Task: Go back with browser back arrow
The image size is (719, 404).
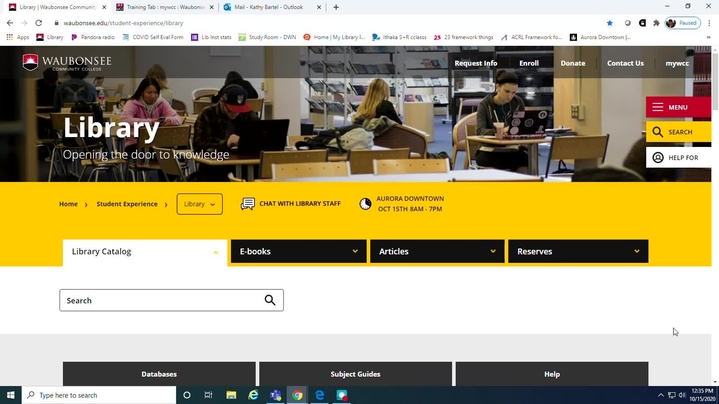Action: tap(10, 23)
